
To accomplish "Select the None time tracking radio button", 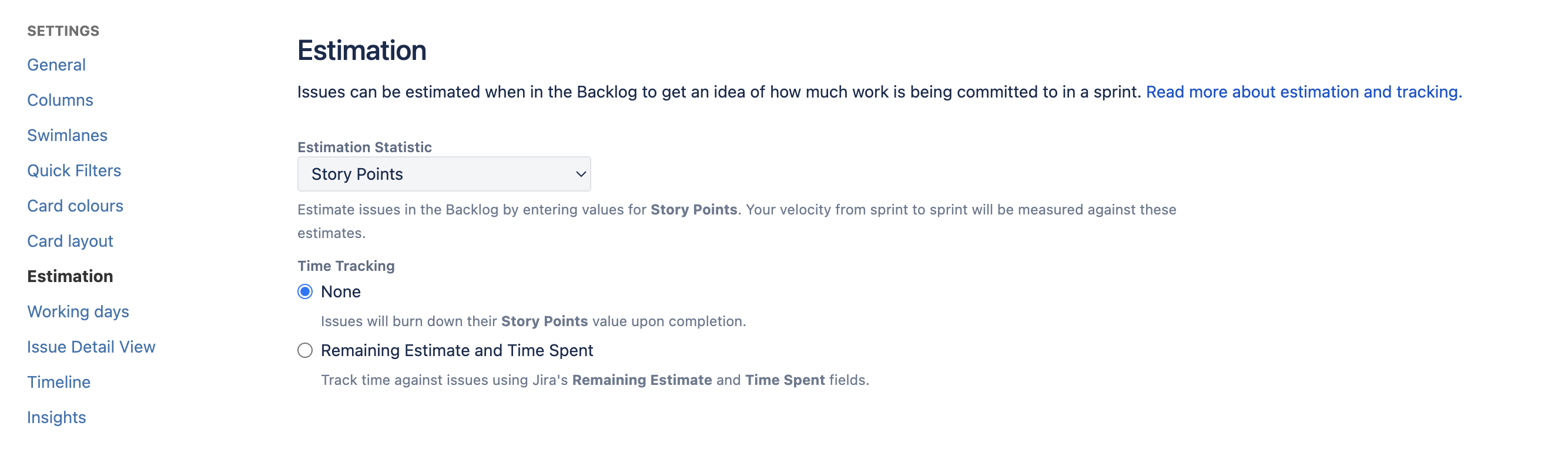I will [x=305, y=292].
